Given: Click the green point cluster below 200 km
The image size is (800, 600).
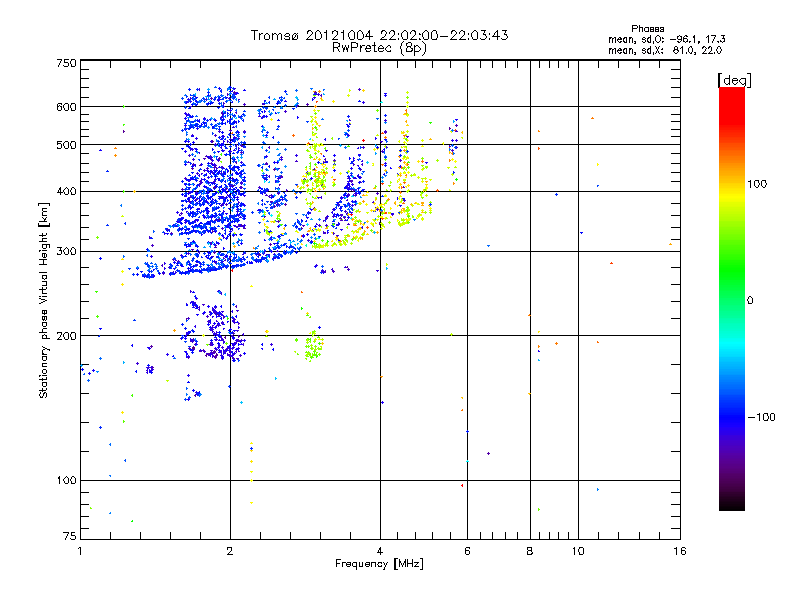Looking at the screenshot, I should point(314,346).
